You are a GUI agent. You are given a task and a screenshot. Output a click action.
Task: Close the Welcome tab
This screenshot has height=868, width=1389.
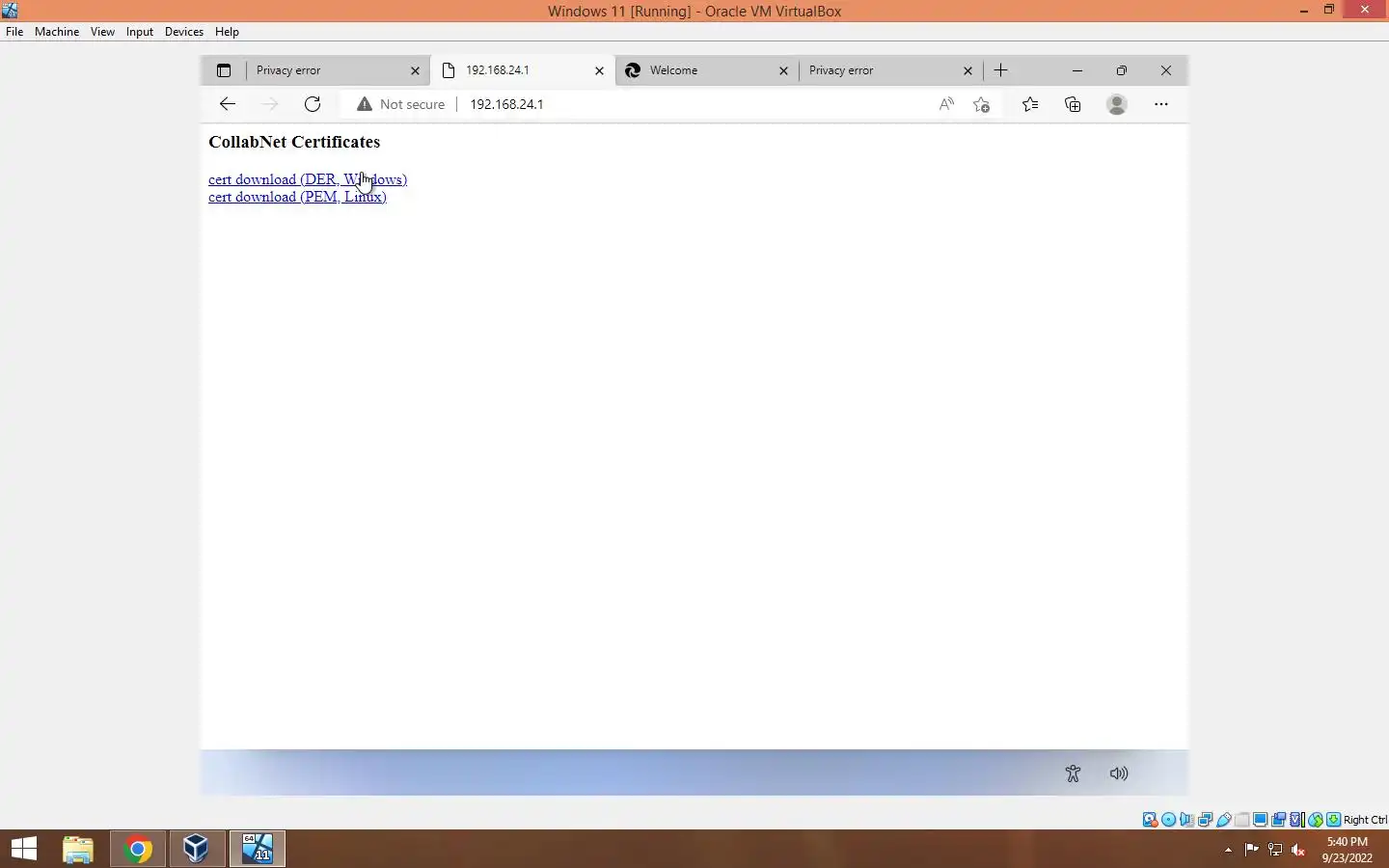(783, 70)
